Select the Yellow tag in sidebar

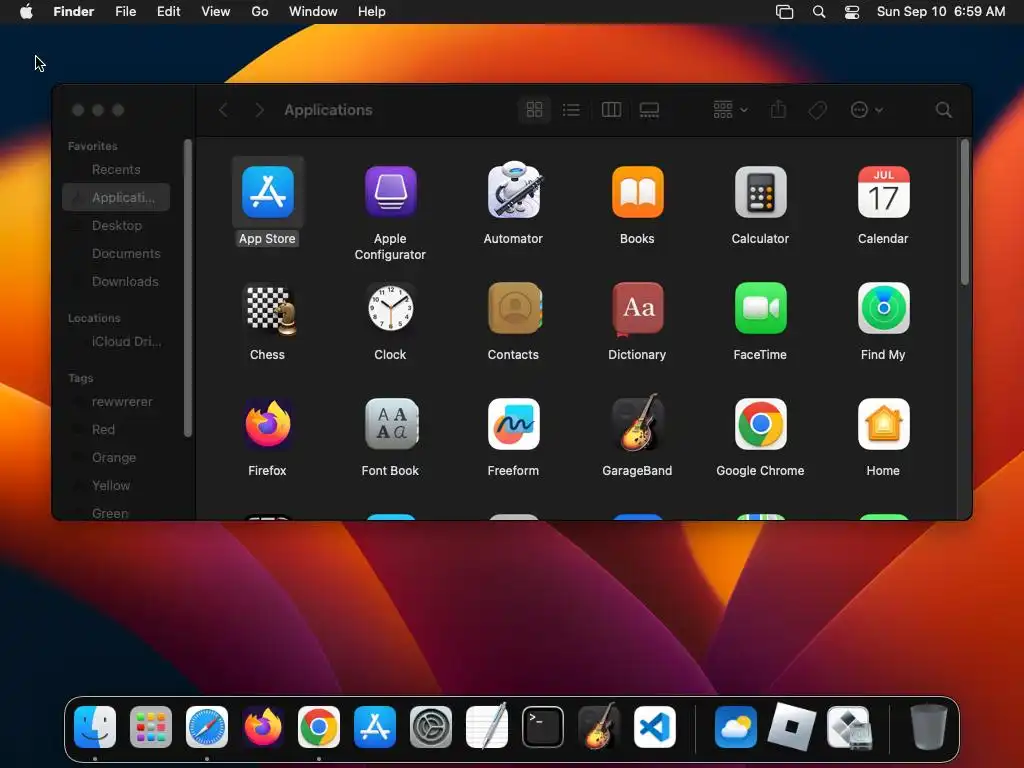click(116, 486)
